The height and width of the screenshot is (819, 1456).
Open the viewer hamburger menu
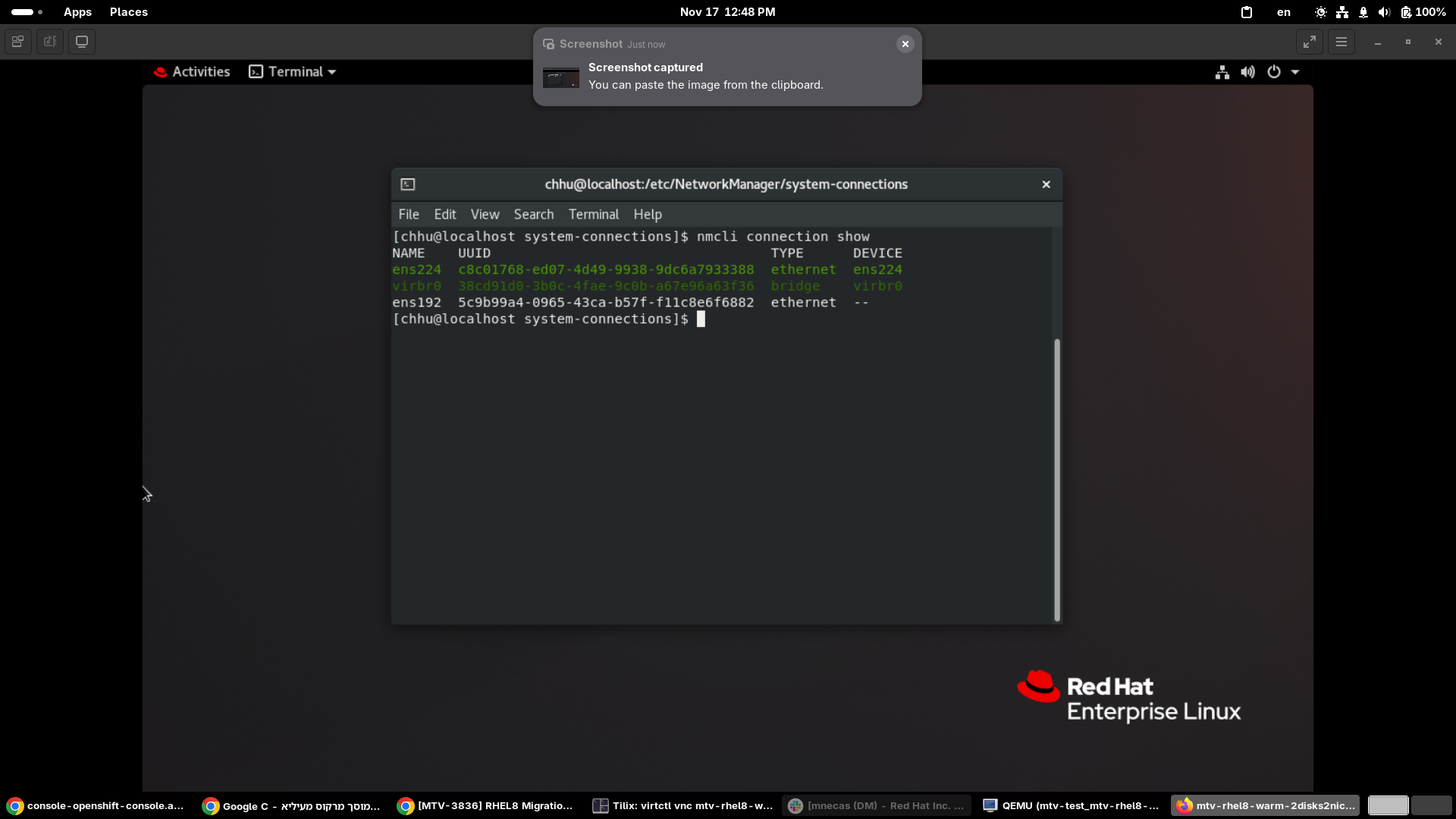(x=1341, y=42)
